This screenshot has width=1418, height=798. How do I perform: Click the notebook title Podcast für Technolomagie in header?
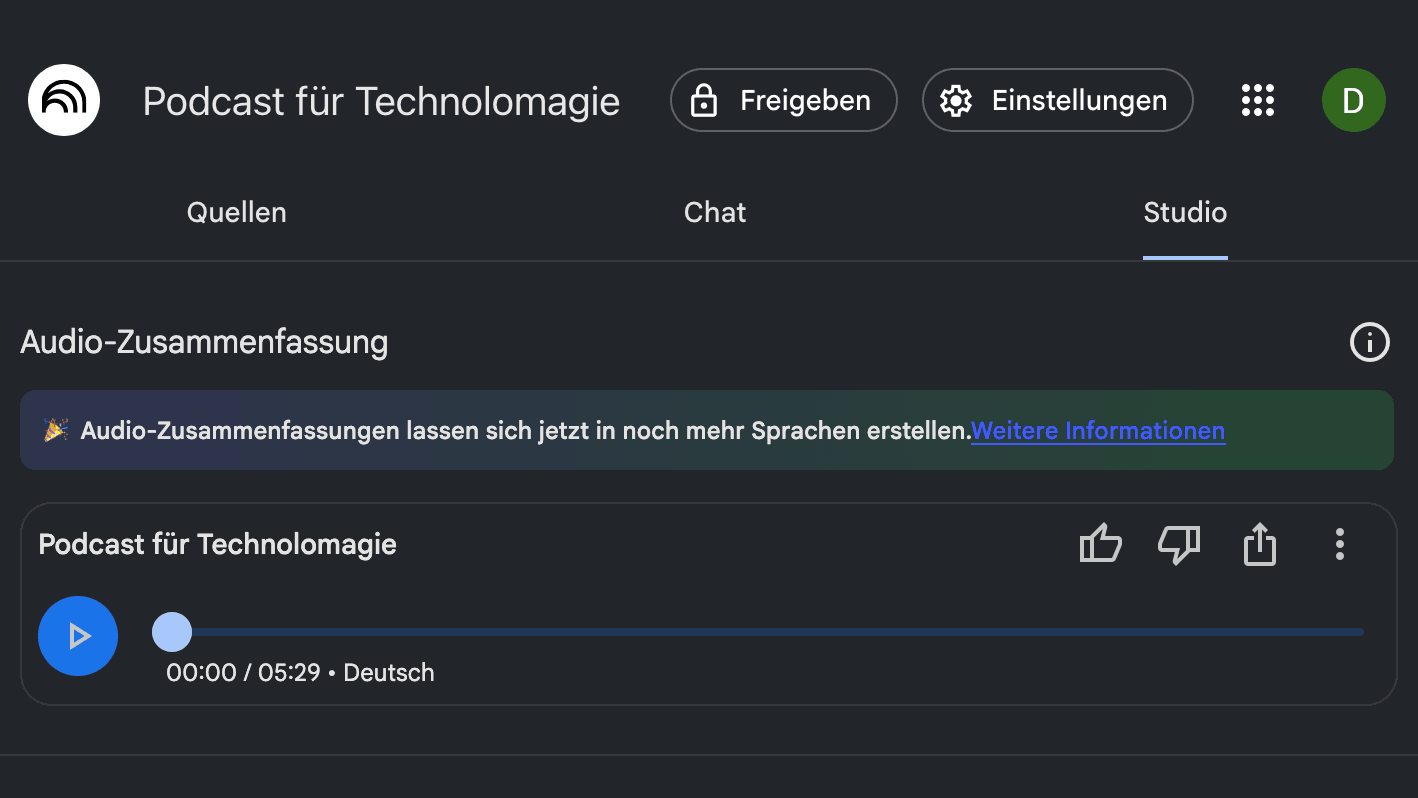381,101
